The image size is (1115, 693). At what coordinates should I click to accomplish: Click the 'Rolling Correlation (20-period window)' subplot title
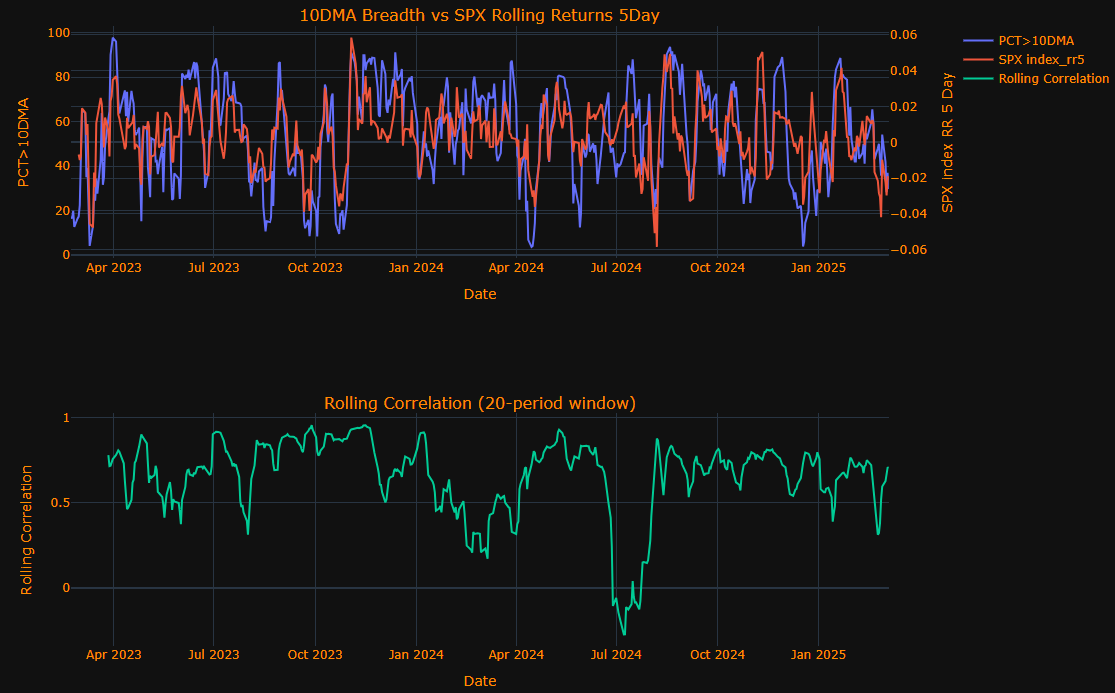coord(479,403)
